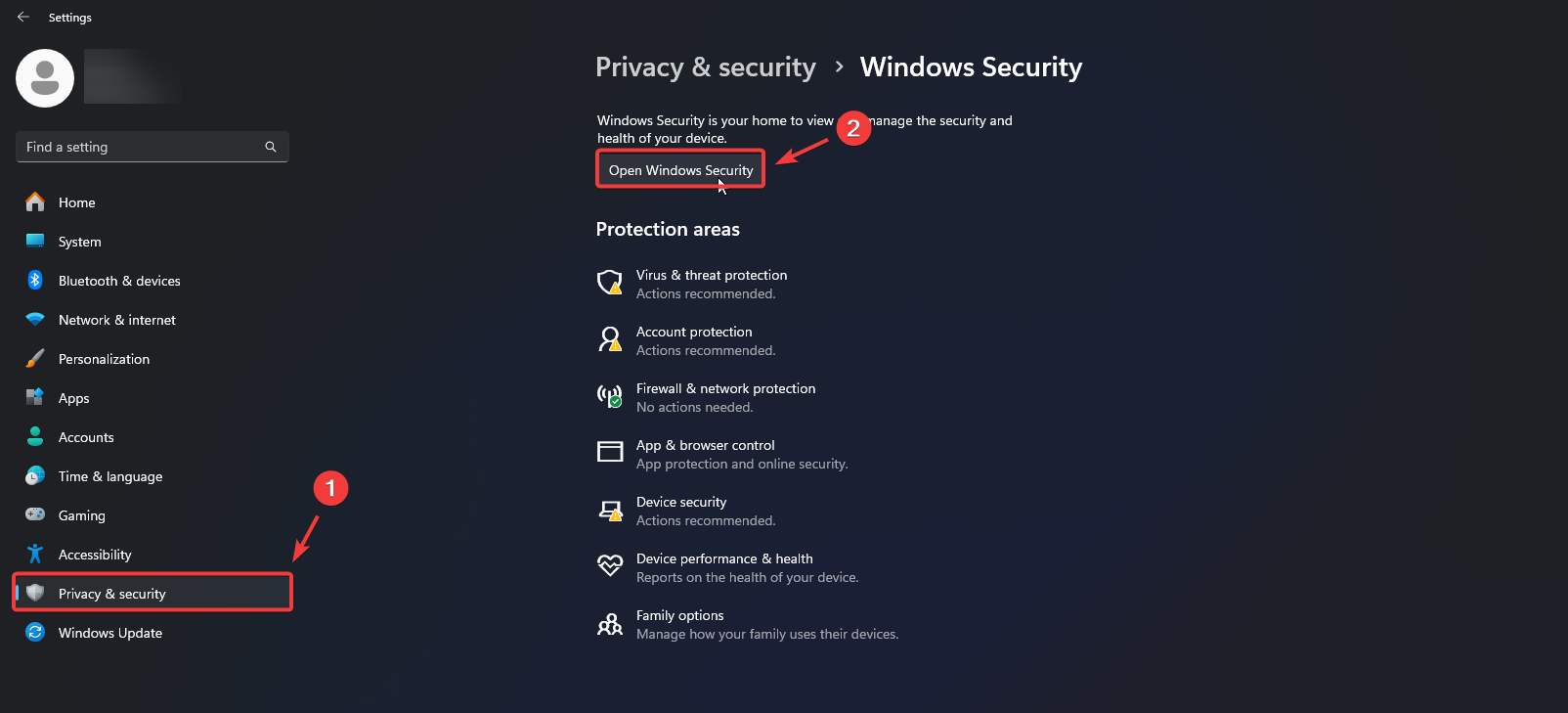Select Windows Update in sidebar

[109, 633]
